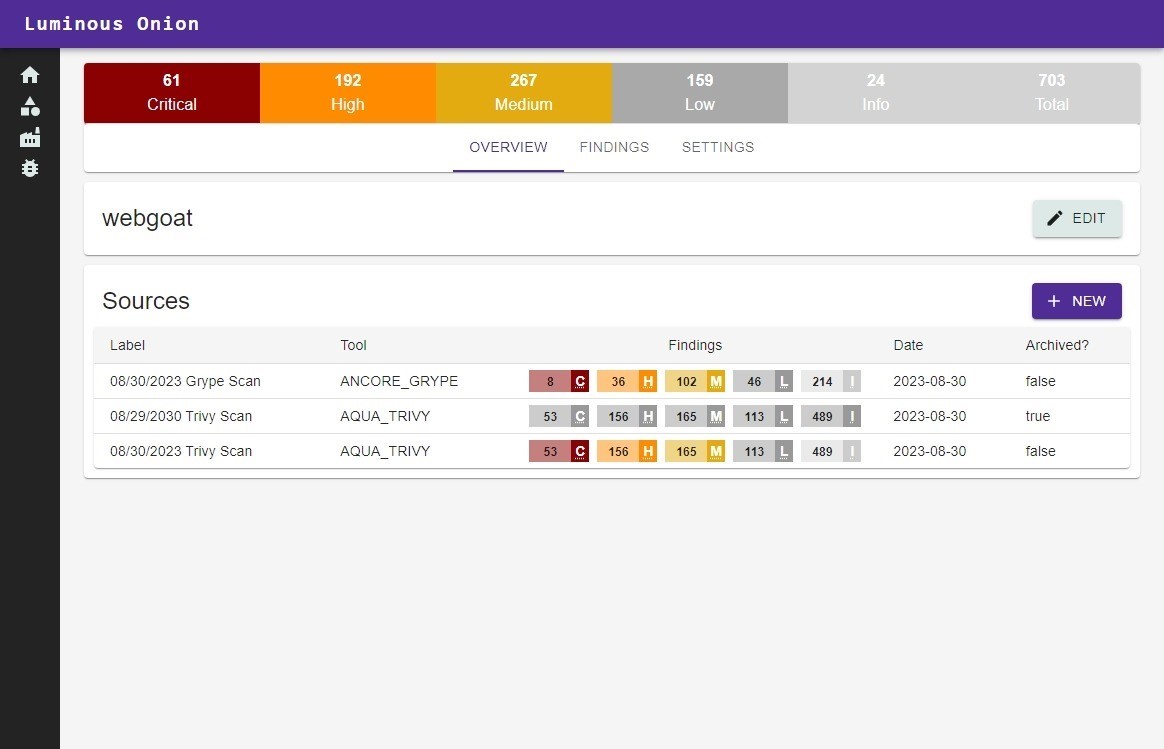Image resolution: width=1164 pixels, height=749 pixels.
Task: Select the 267 Medium summary tile
Action: [523, 93]
